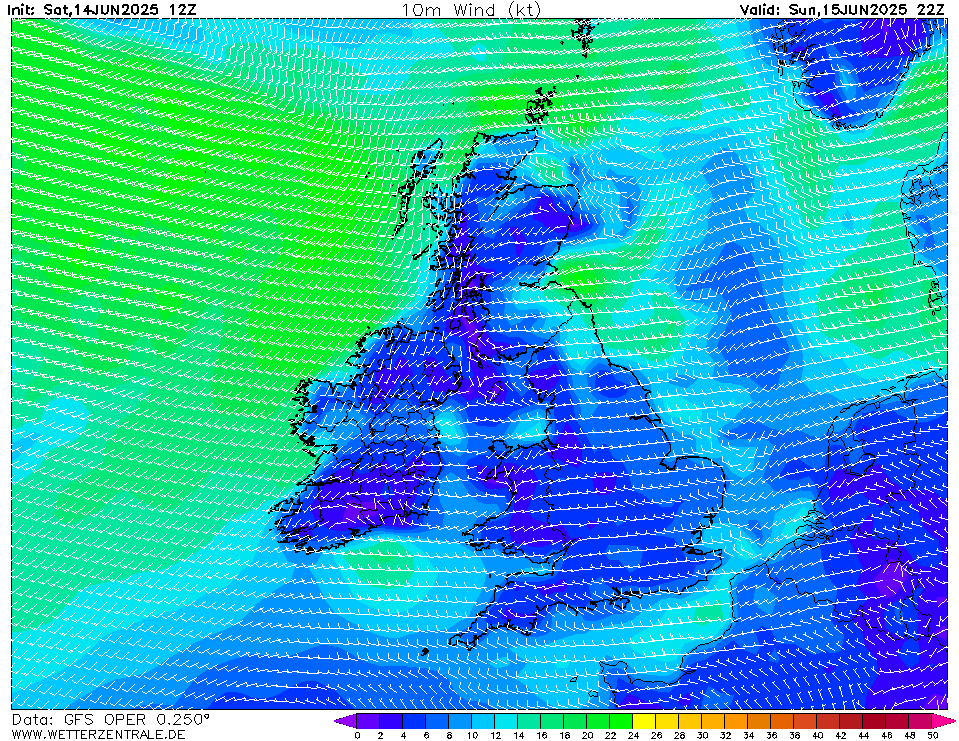Viewport: 959px width, 741px height.
Task: Click the yellow 24–26 kt legend swatch
Action: (644, 721)
